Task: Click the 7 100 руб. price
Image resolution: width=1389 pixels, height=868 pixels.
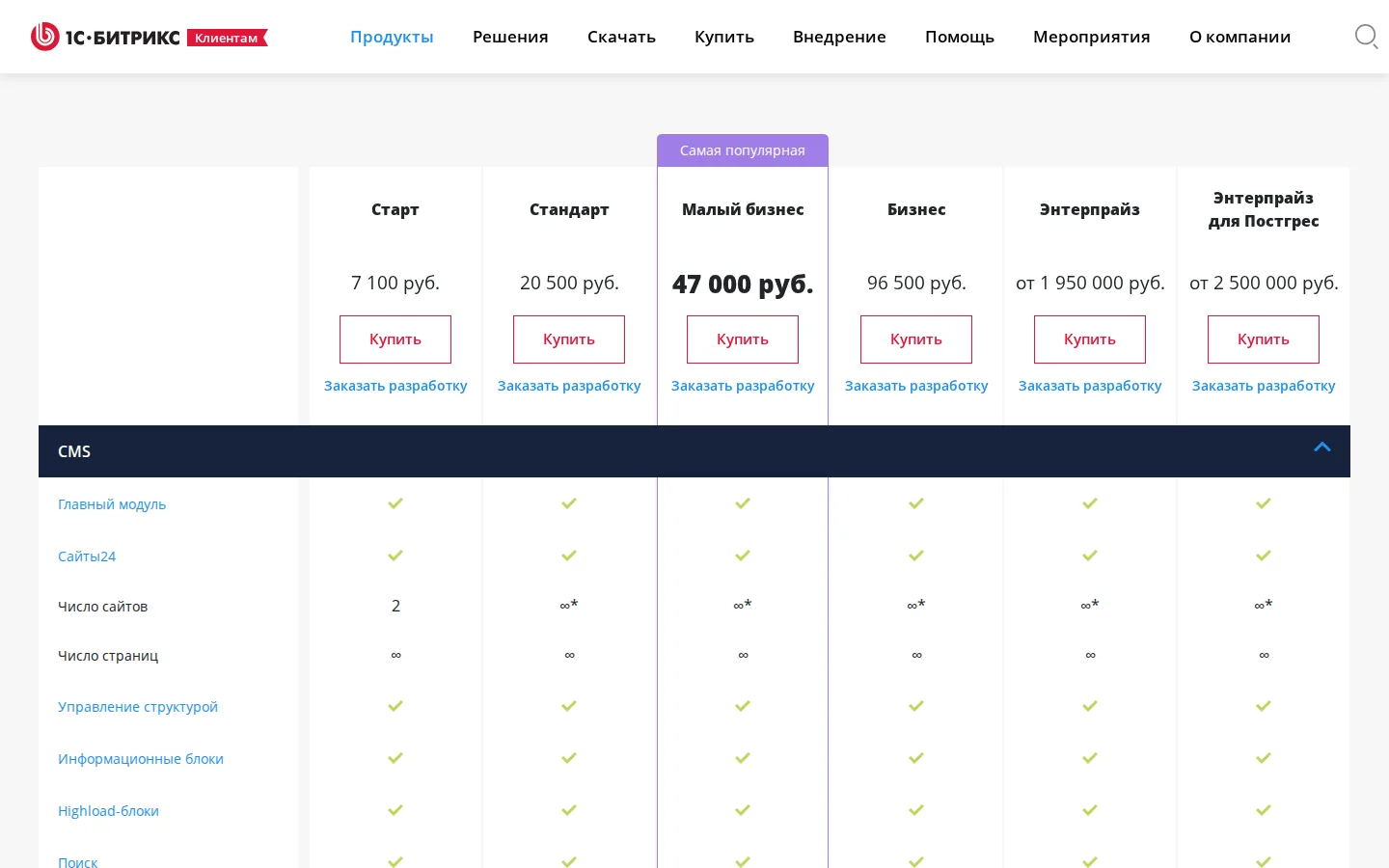Action: 395,283
